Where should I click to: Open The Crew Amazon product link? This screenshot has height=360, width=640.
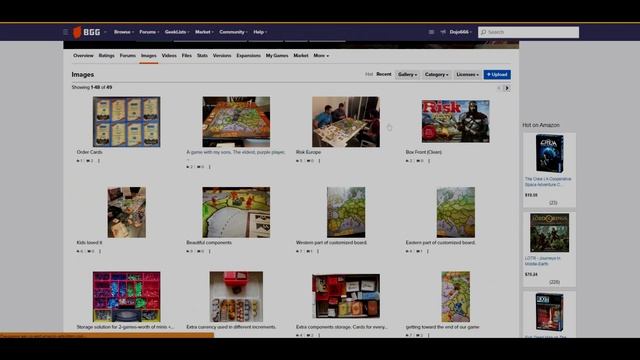(548, 182)
